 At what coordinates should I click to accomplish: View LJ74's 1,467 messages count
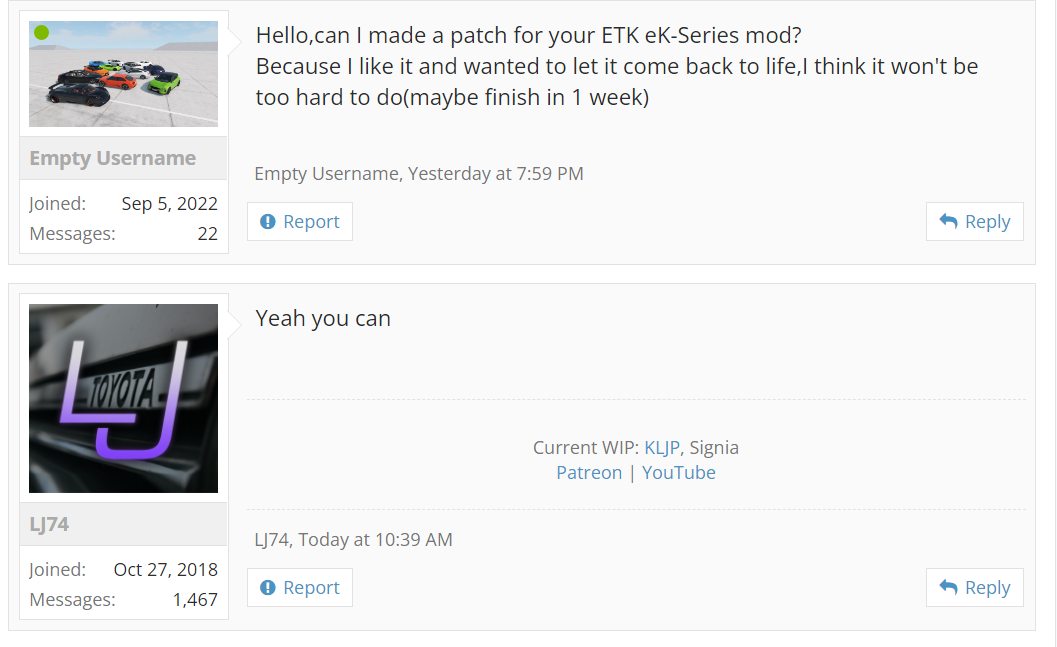click(x=195, y=600)
